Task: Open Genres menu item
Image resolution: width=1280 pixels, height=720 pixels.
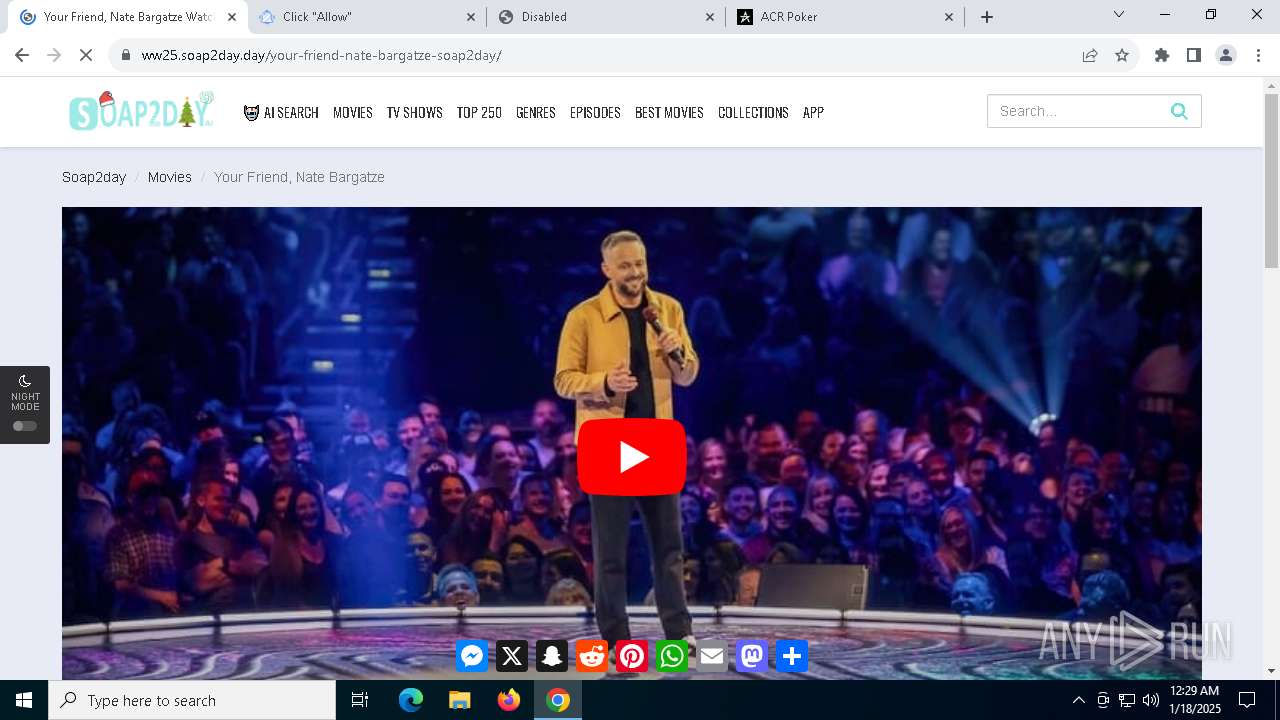Action: click(536, 112)
